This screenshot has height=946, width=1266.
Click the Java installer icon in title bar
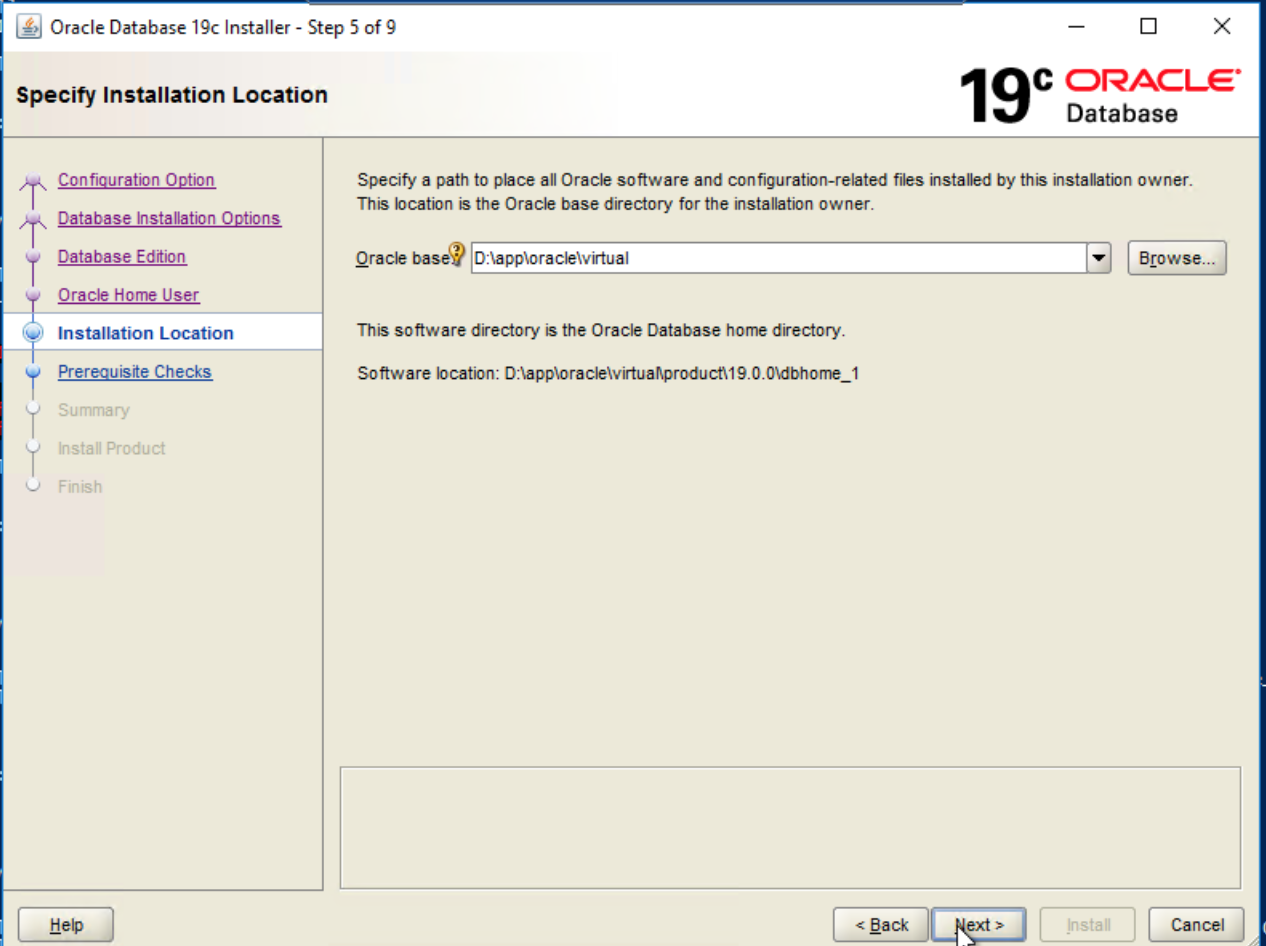[31, 27]
